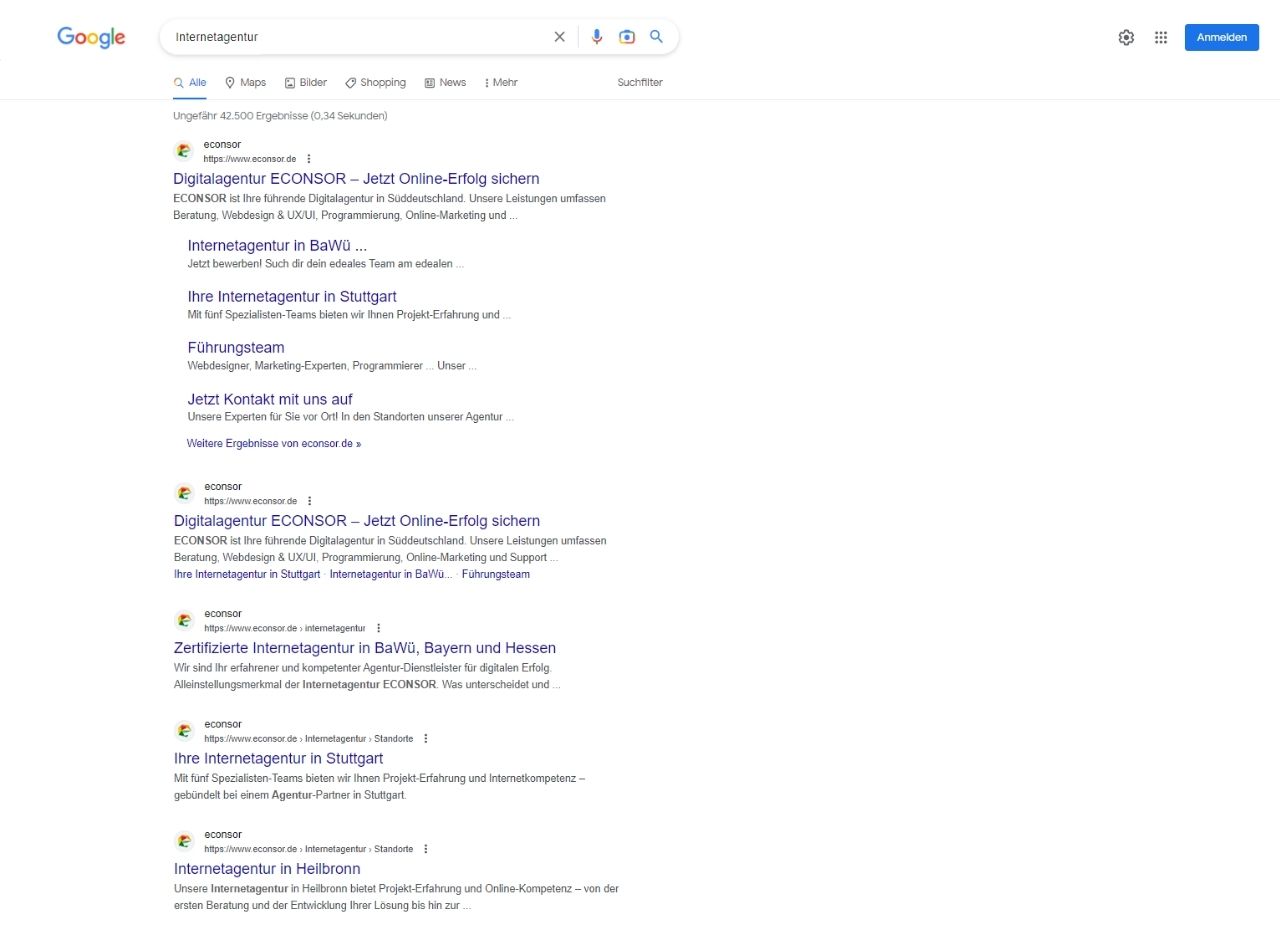The height and width of the screenshot is (950, 1280).
Task: Expand the Mehr search category menu
Action: click(x=500, y=83)
